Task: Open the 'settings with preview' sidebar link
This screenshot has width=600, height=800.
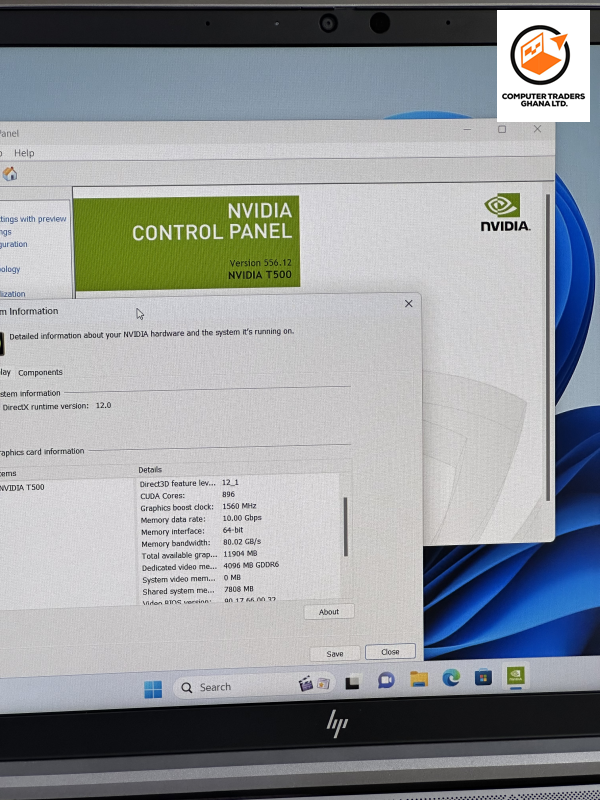Action: click(x=33, y=219)
